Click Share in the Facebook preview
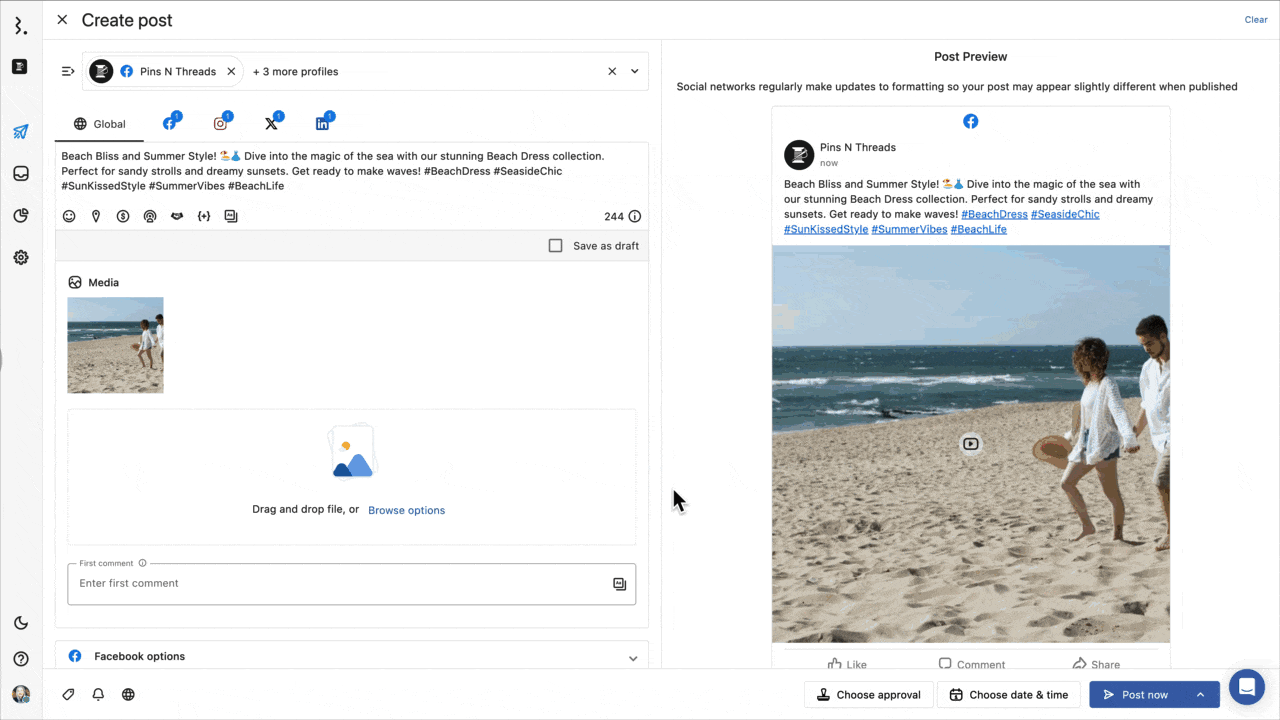Image resolution: width=1280 pixels, height=720 pixels. (1096, 664)
